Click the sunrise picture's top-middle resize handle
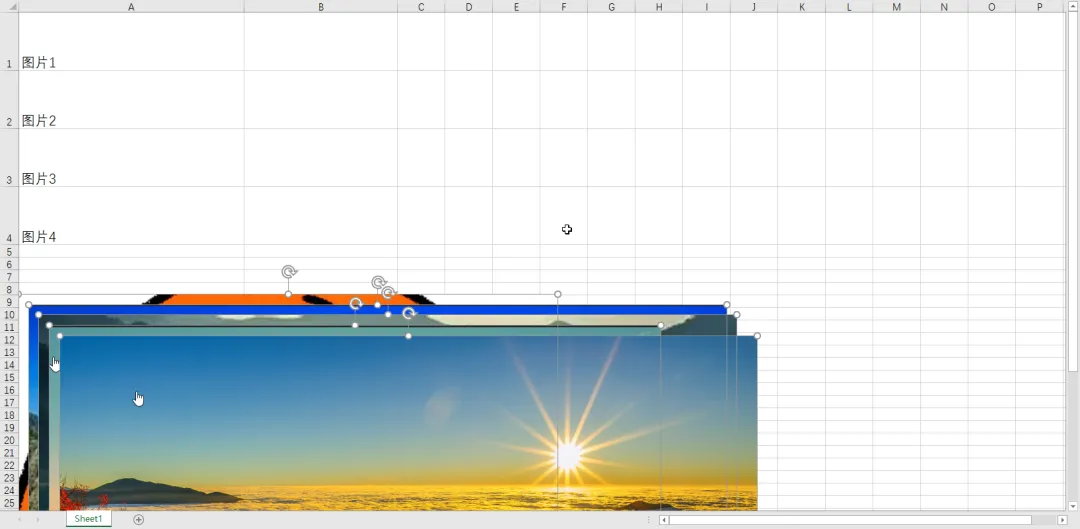The image size is (1080, 529). tap(408, 336)
